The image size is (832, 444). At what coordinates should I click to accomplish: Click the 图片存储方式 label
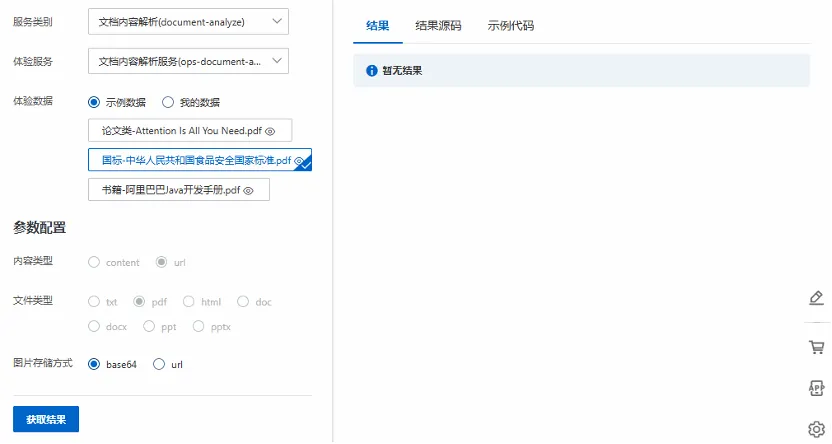click(x=43, y=363)
